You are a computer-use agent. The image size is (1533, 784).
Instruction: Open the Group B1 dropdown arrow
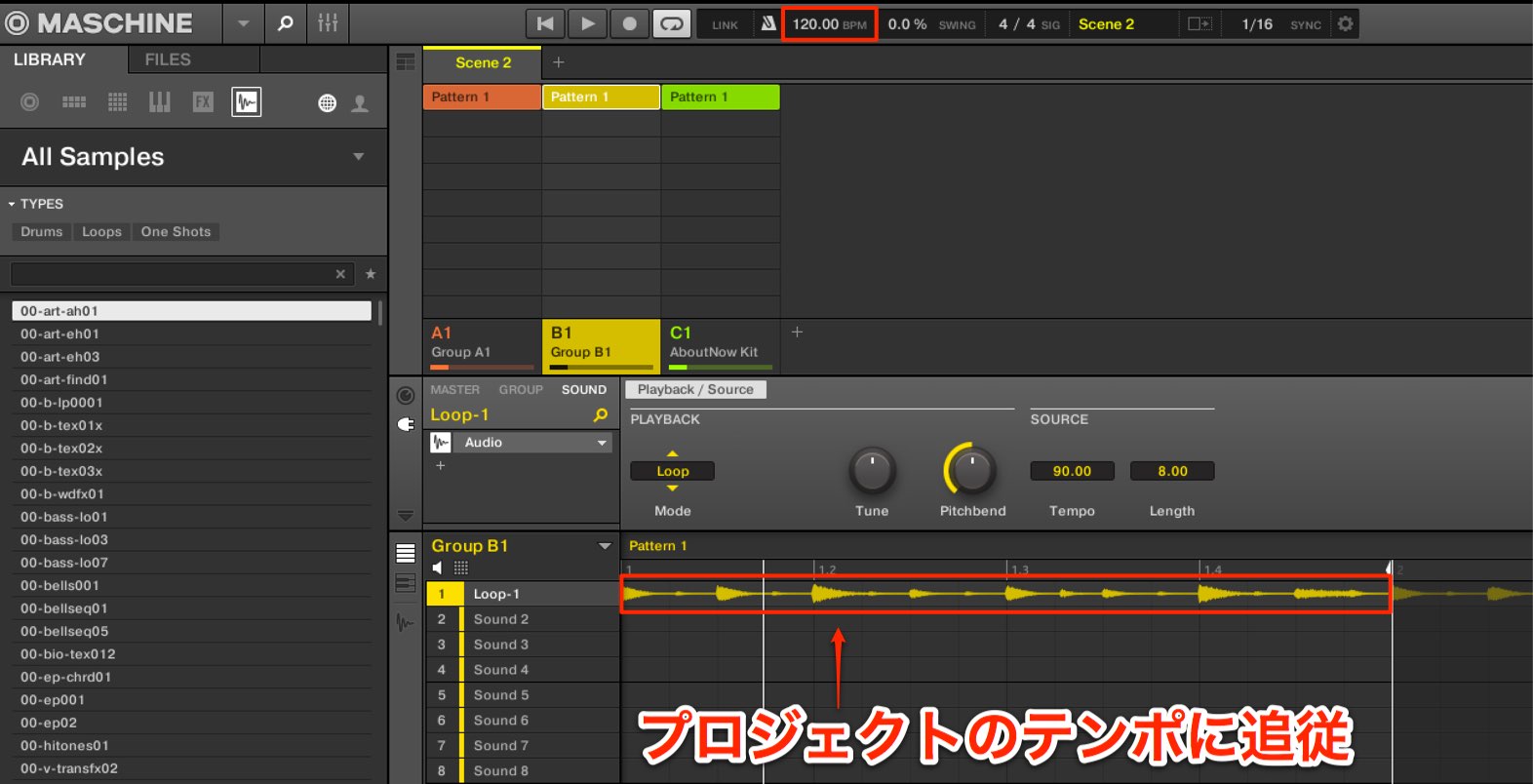click(x=605, y=546)
